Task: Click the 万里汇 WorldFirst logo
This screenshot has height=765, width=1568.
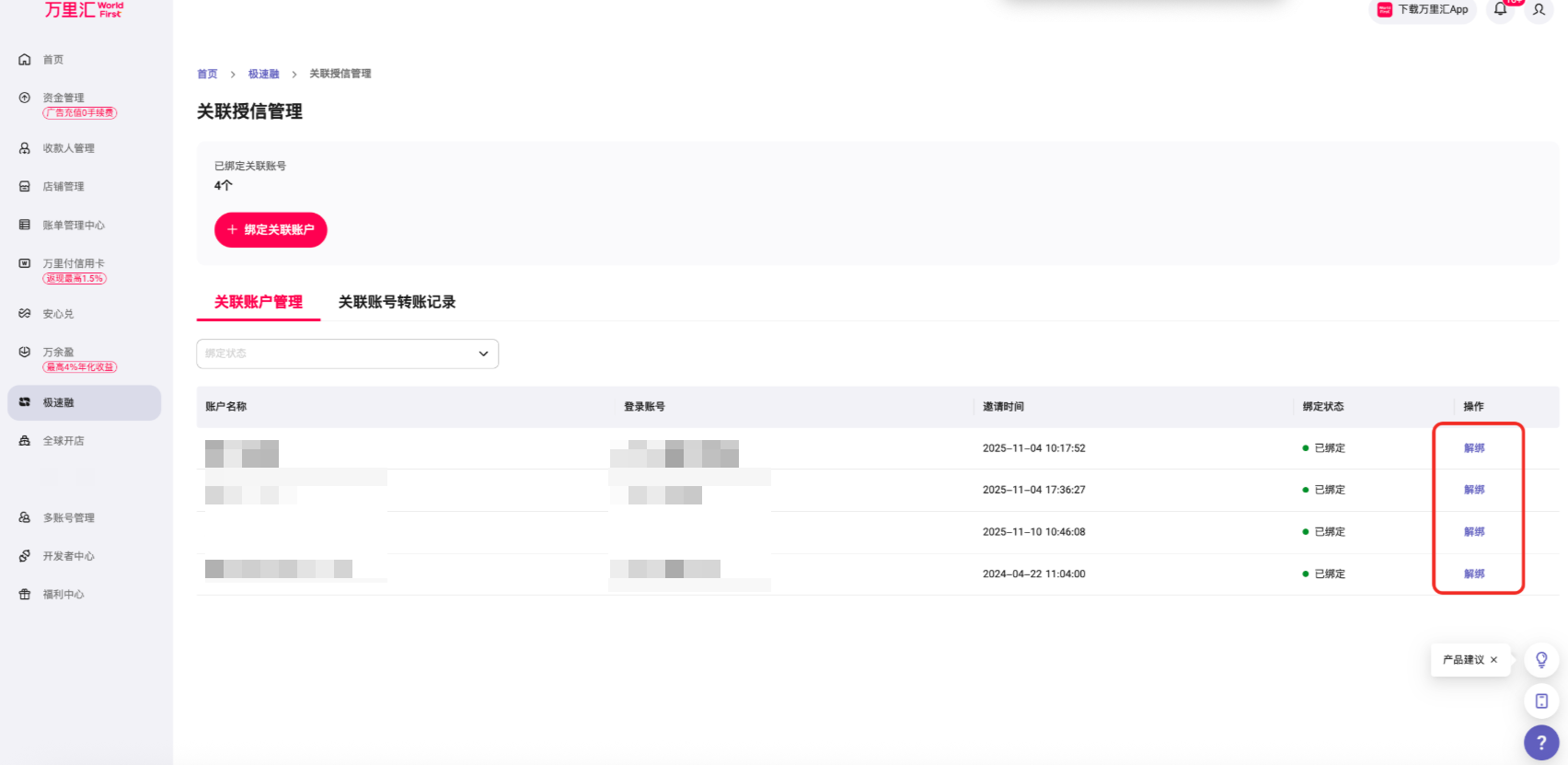Action: pos(83,10)
